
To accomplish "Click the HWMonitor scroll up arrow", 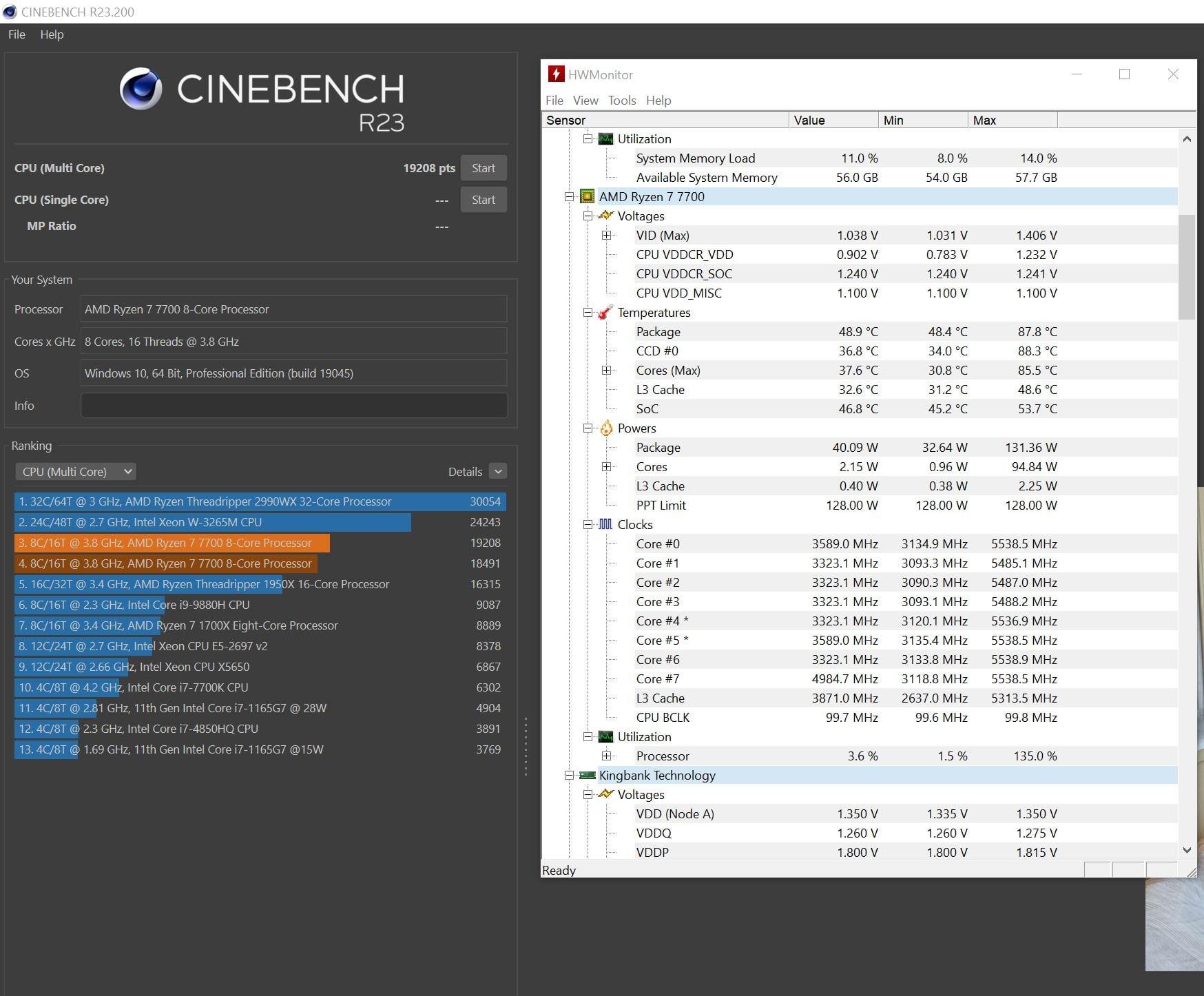I will (x=1186, y=139).
